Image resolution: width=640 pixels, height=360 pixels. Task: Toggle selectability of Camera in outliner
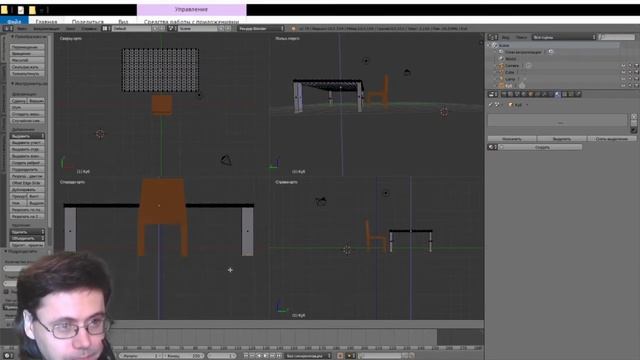[x=630, y=65]
